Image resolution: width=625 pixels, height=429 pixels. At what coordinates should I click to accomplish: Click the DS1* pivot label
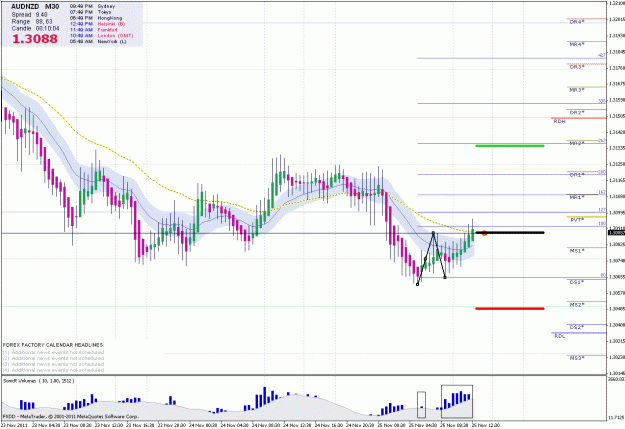click(577, 282)
